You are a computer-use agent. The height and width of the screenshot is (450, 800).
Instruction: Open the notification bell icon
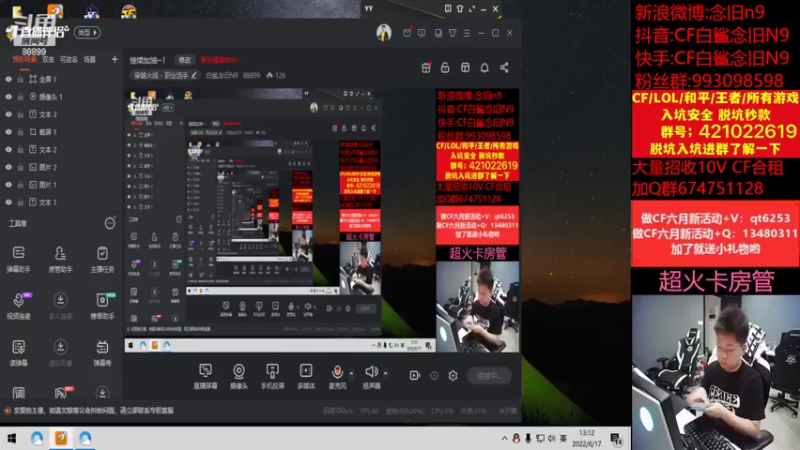click(x=484, y=68)
